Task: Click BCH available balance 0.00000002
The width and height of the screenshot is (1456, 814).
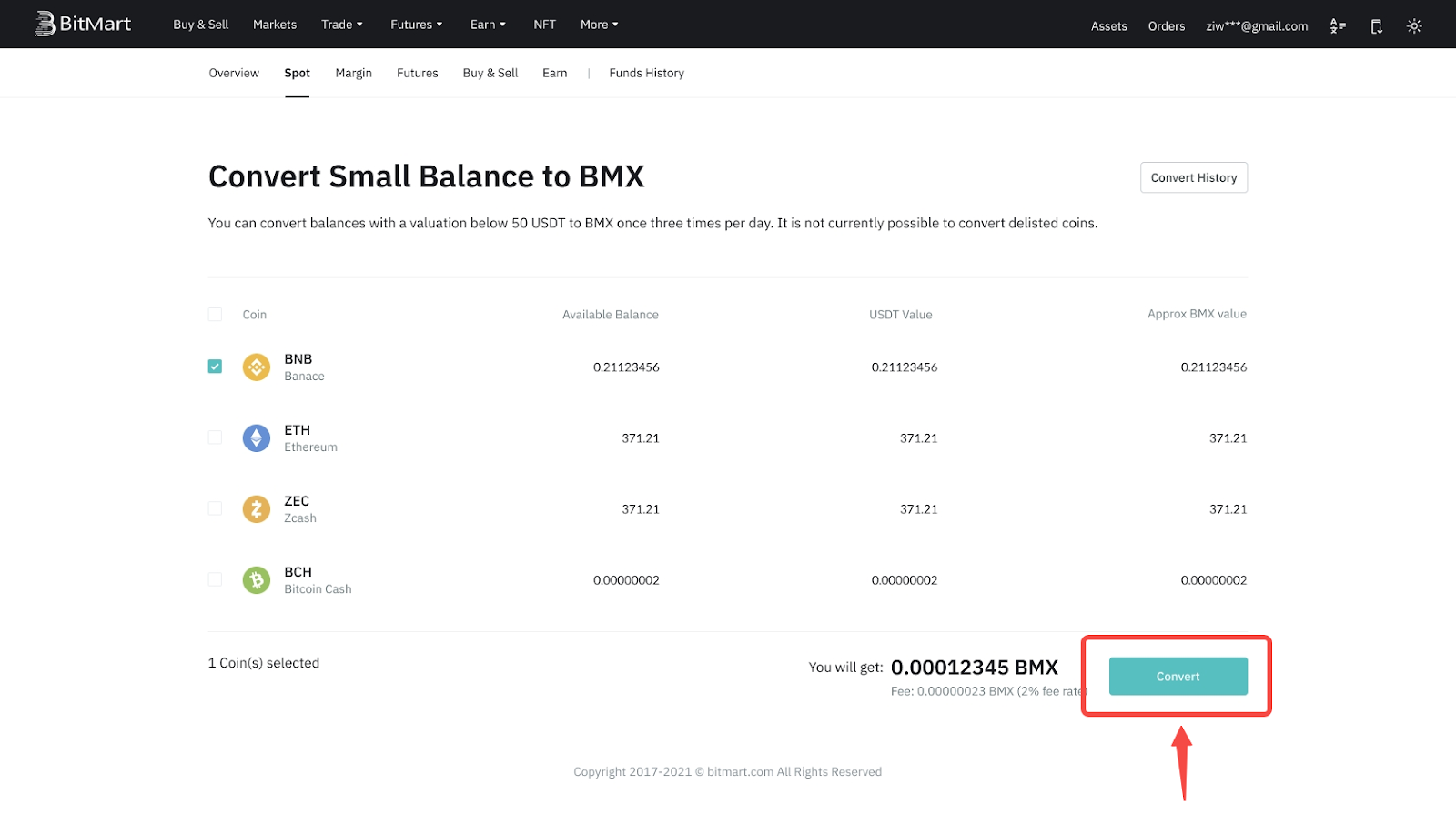Action: (x=626, y=580)
